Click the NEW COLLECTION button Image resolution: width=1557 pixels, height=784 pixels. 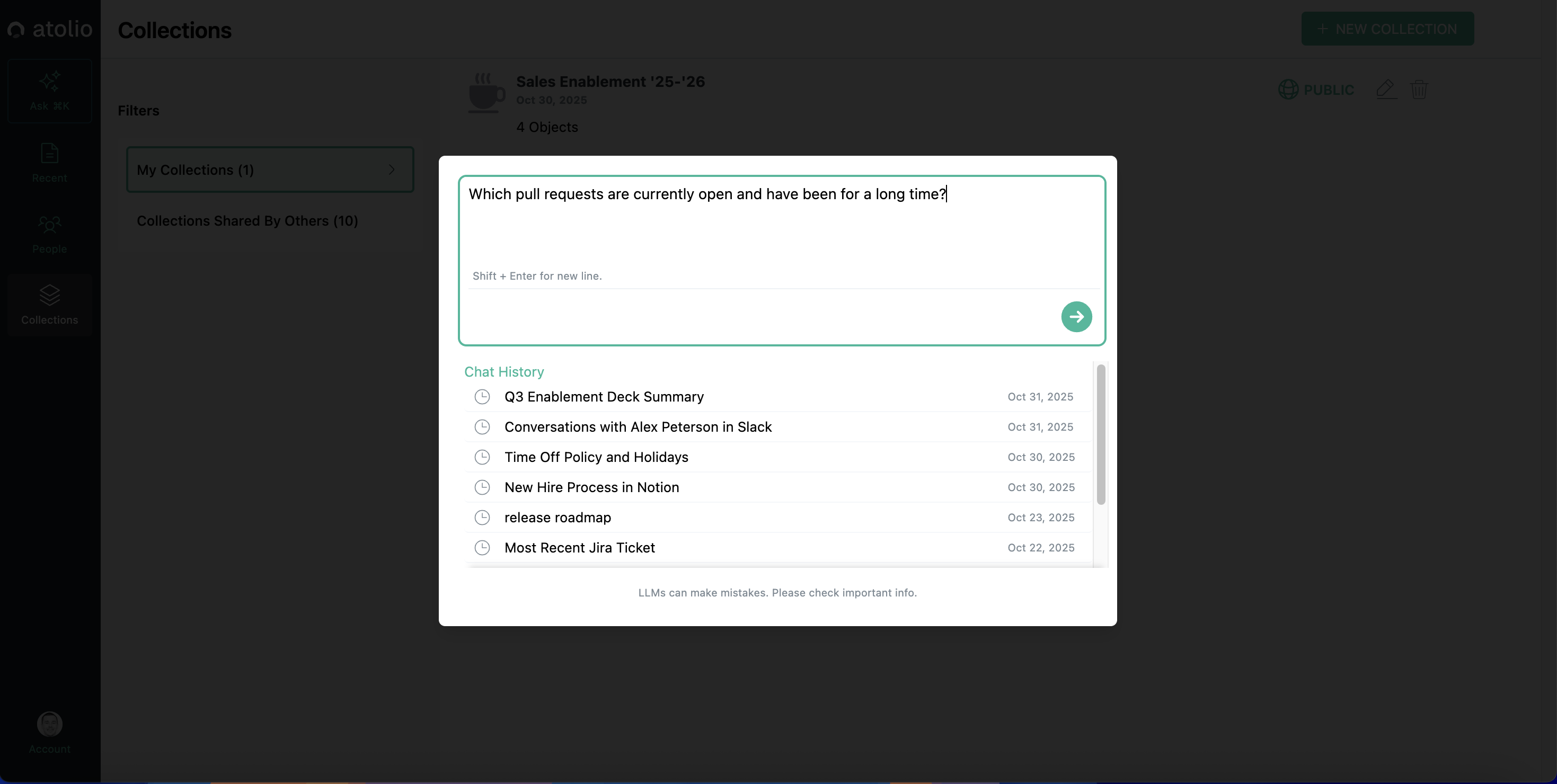1387,29
